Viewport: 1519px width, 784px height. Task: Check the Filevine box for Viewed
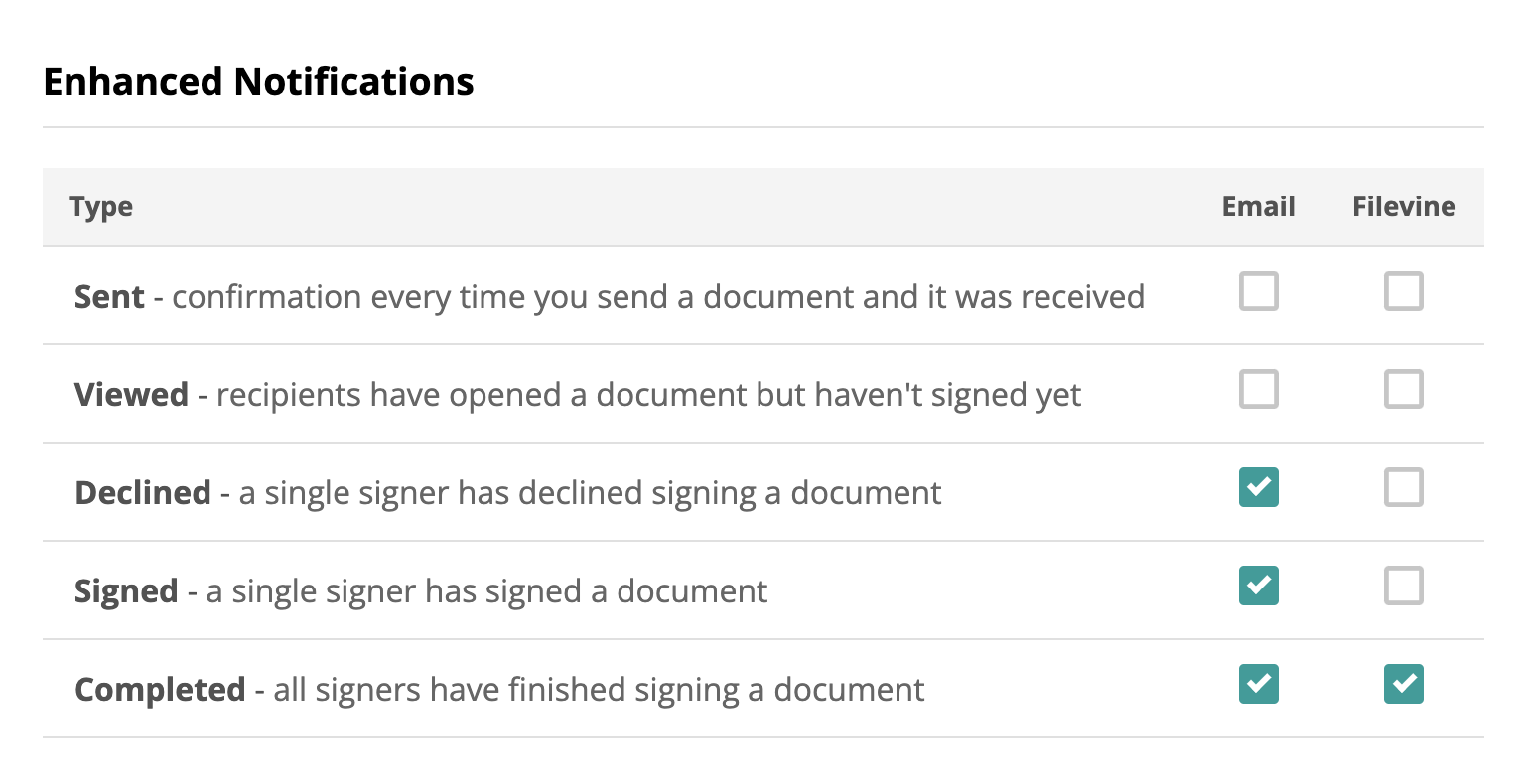pos(1403,390)
